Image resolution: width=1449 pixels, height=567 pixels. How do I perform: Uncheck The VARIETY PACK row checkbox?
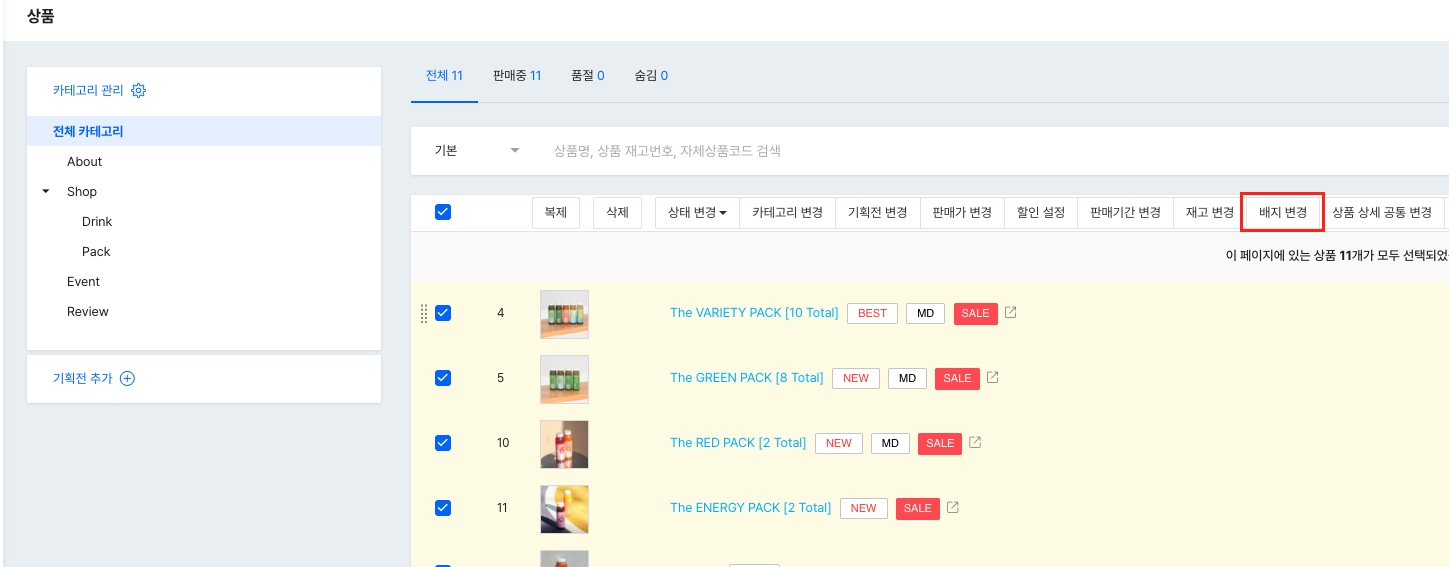click(443, 313)
